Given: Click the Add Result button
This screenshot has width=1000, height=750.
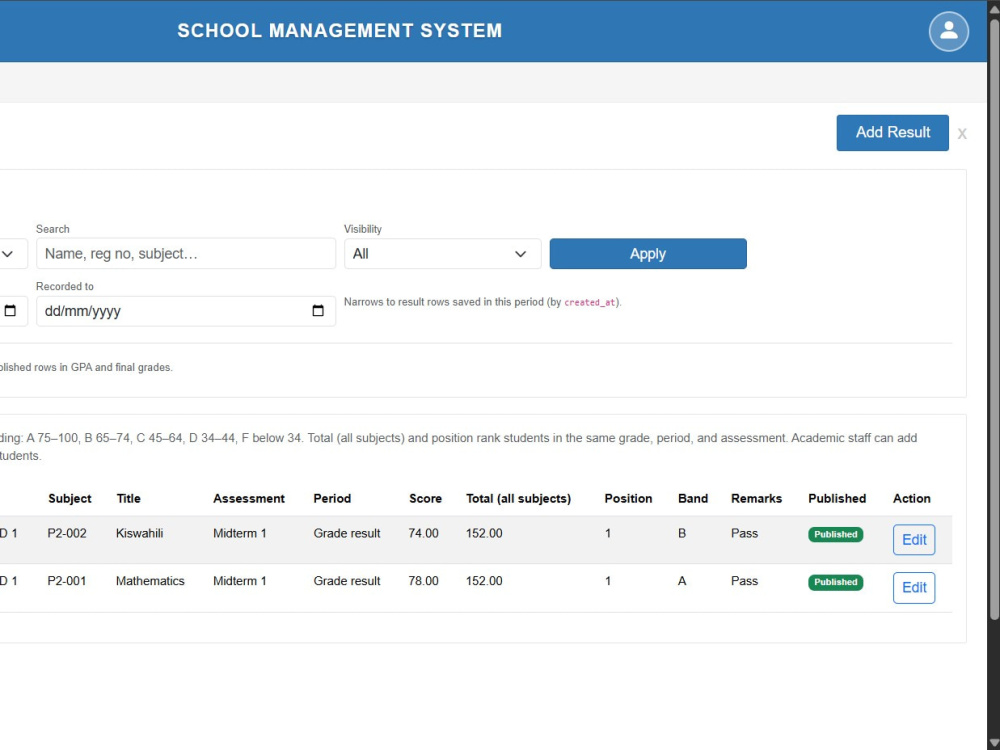Looking at the screenshot, I should [x=892, y=133].
